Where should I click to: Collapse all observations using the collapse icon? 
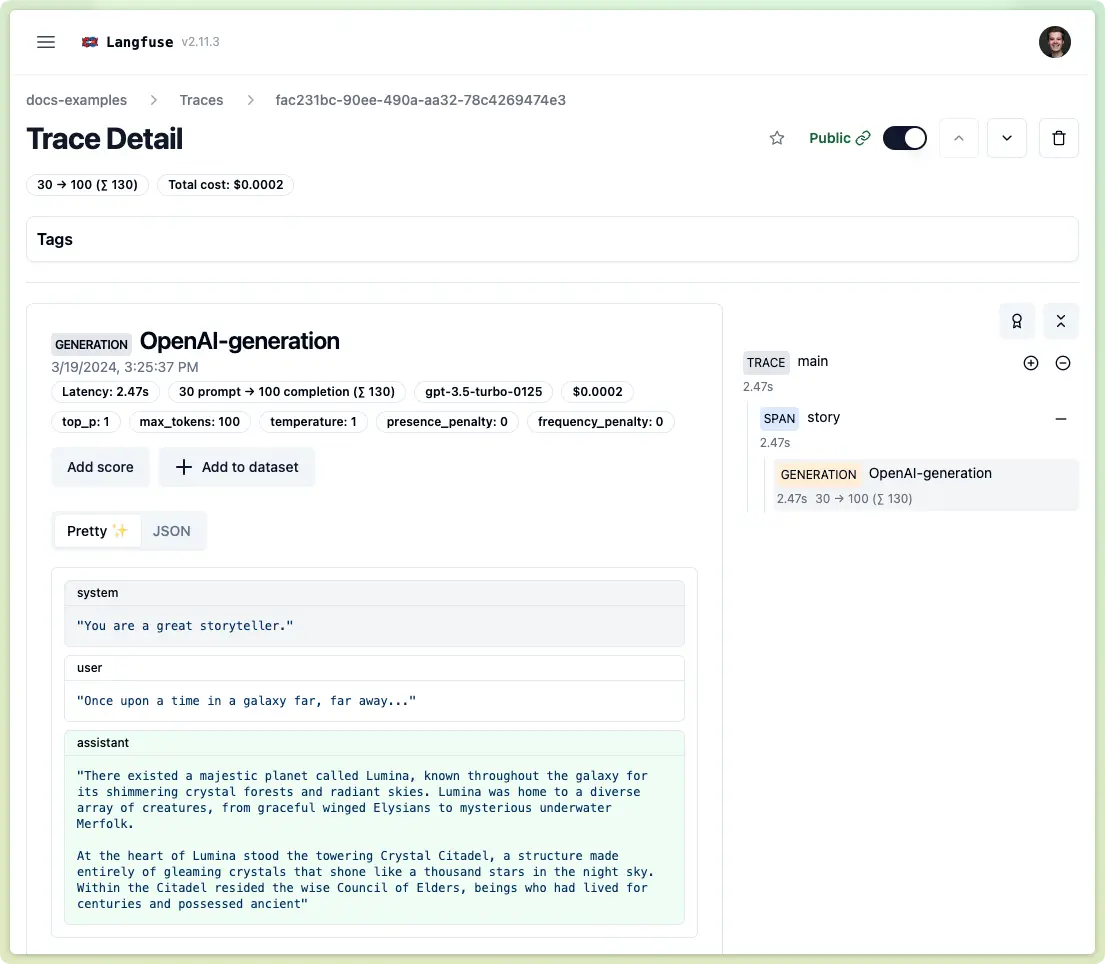[1060, 321]
